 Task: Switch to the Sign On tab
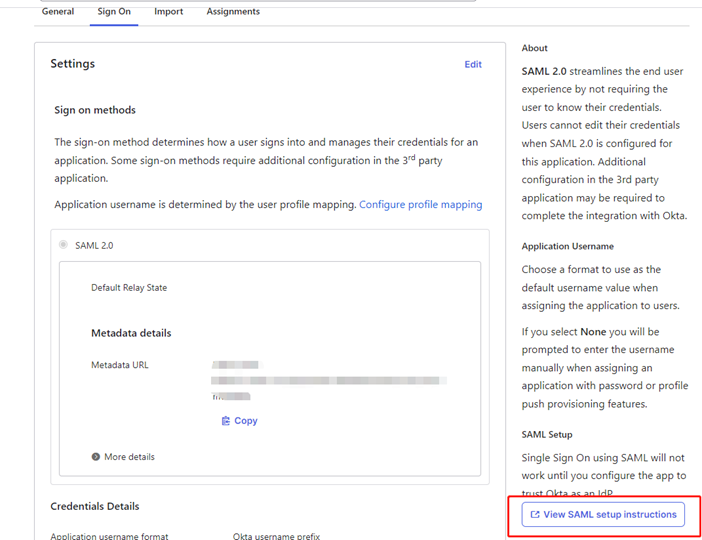(114, 12)
